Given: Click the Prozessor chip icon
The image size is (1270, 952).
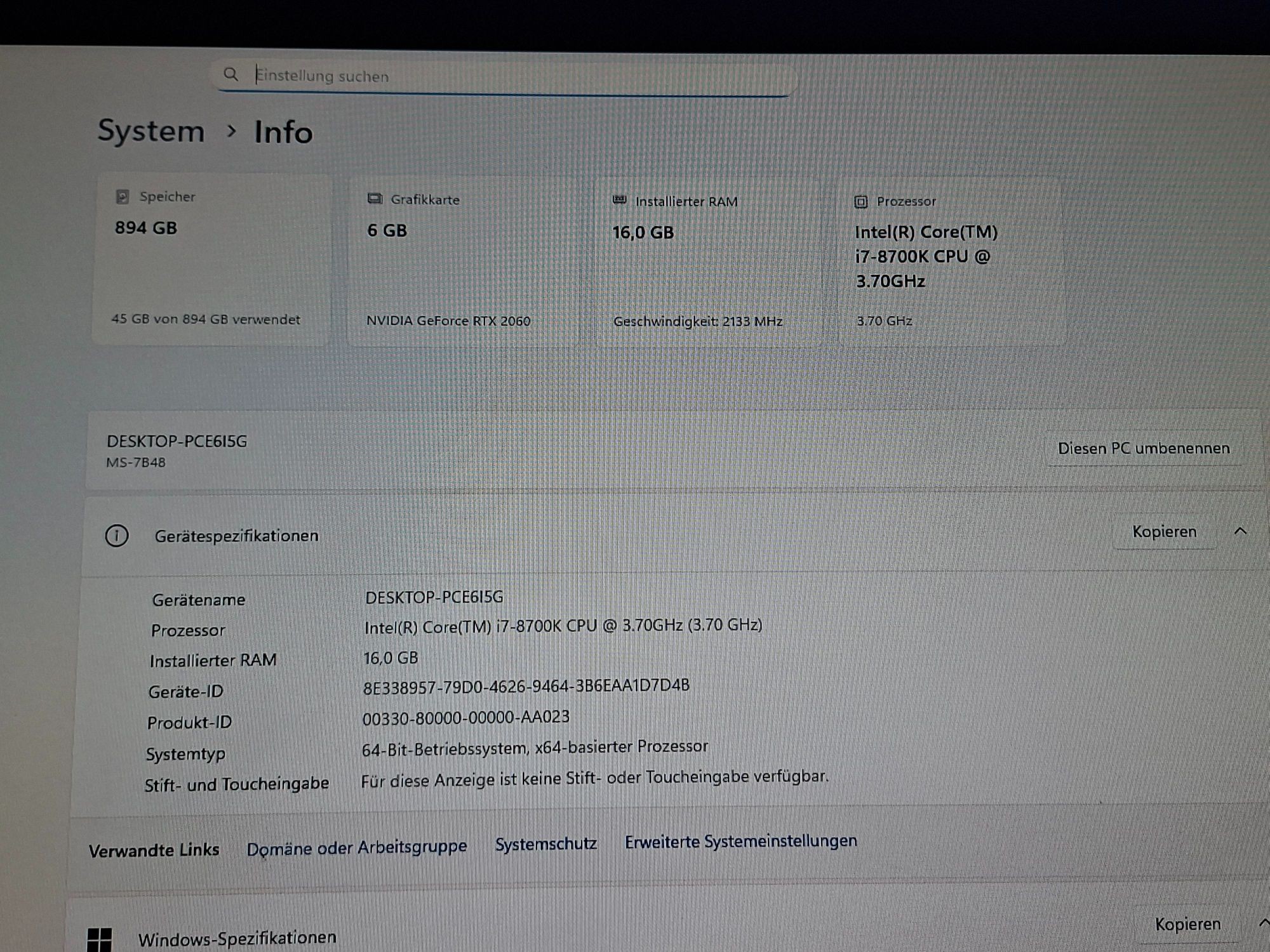Looking at the screenshot, I should (860, 202).
